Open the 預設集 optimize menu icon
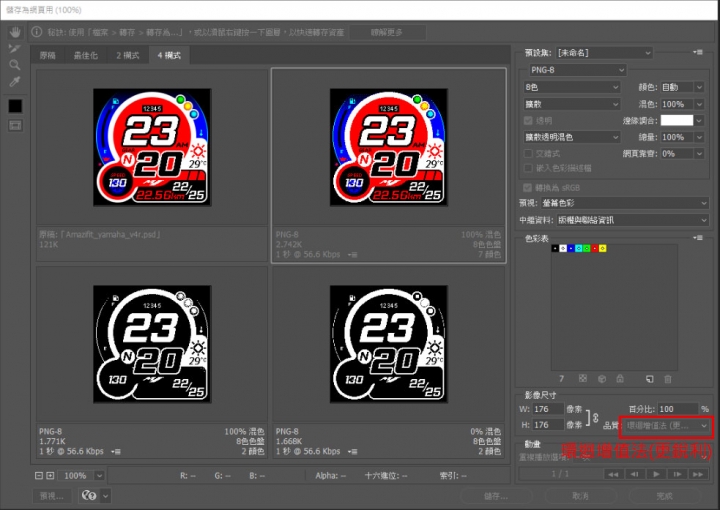Image resolution: width=720 pixels, height=510 pixels. [698, 52]
